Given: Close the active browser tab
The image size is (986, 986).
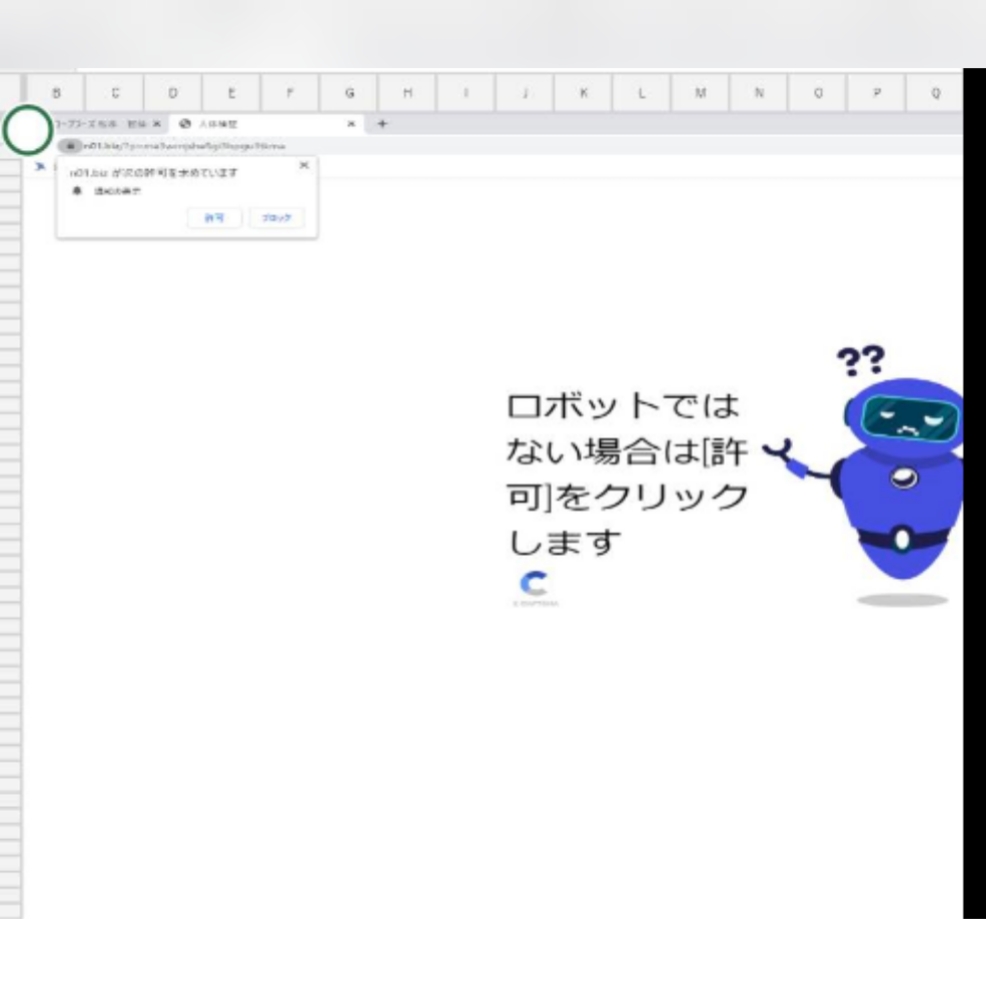Looking at the screenshot, I should (x=351, y=124).
